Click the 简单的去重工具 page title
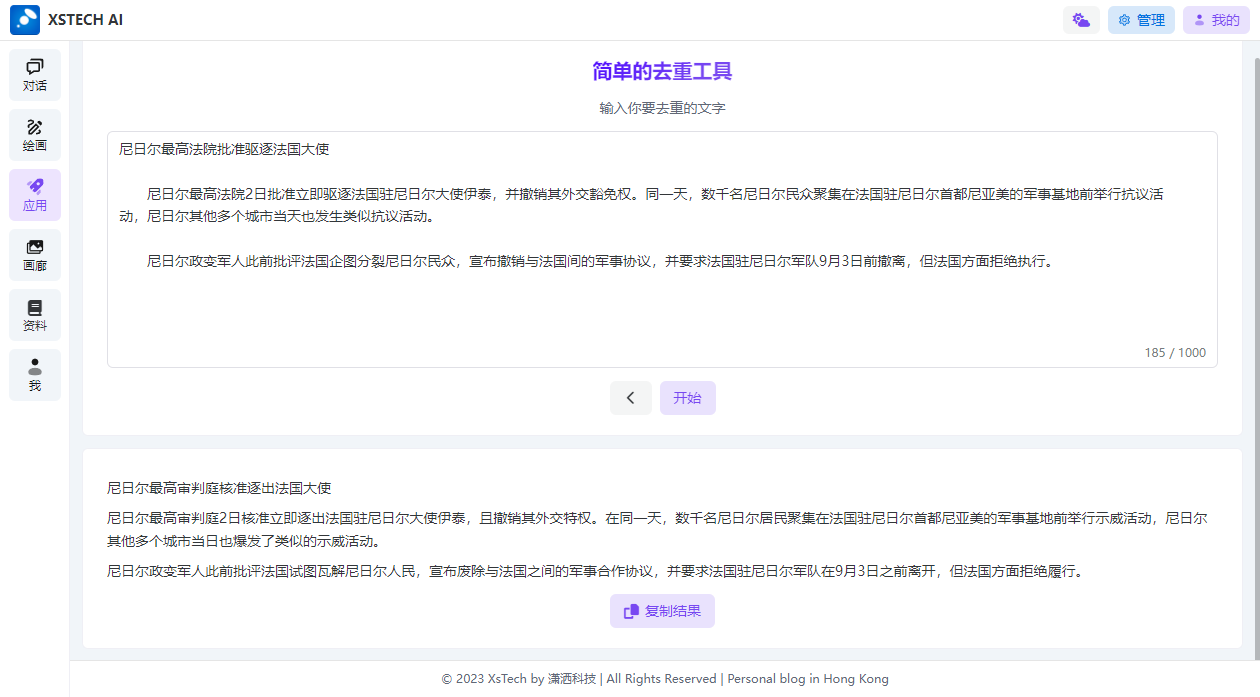The width and height of the screenshot is (1260, 697). click(x=662, y=71)
